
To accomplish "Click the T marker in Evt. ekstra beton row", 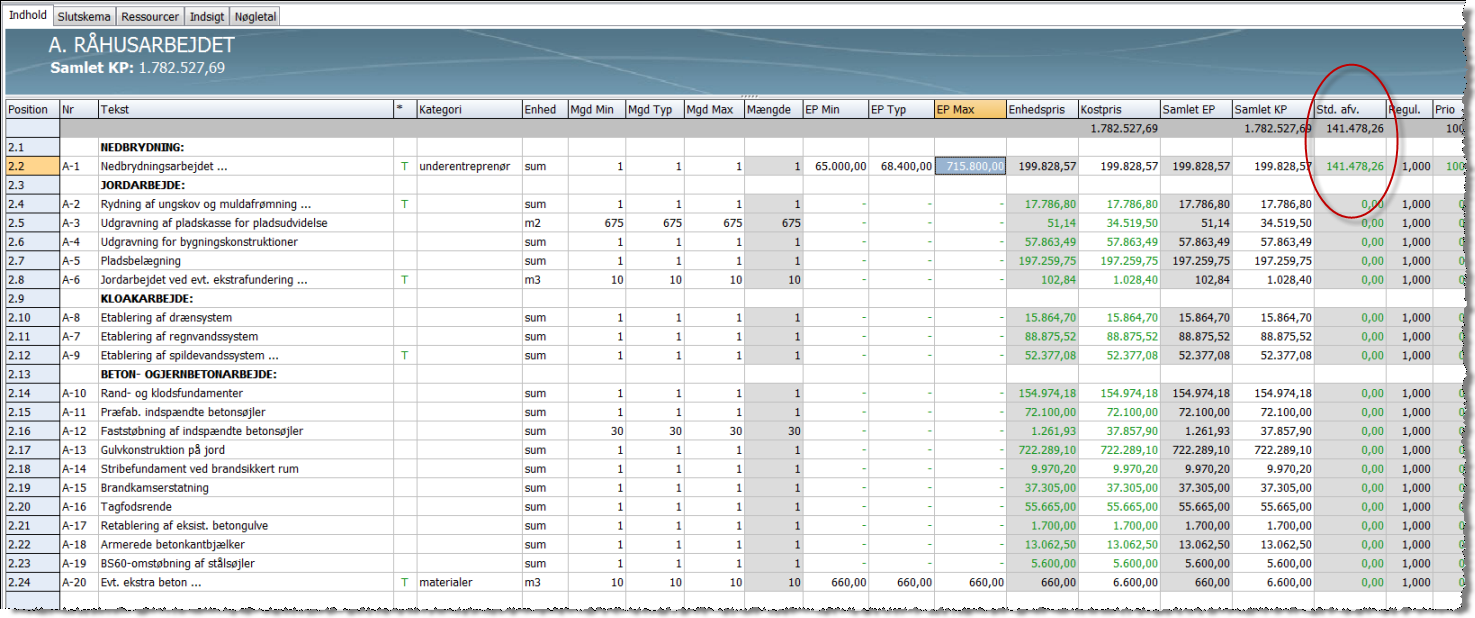I will point(405,582).
